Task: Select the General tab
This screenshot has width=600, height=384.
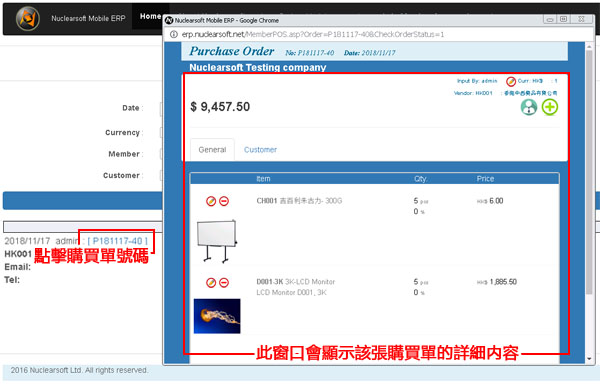Action: coord(212,150)
